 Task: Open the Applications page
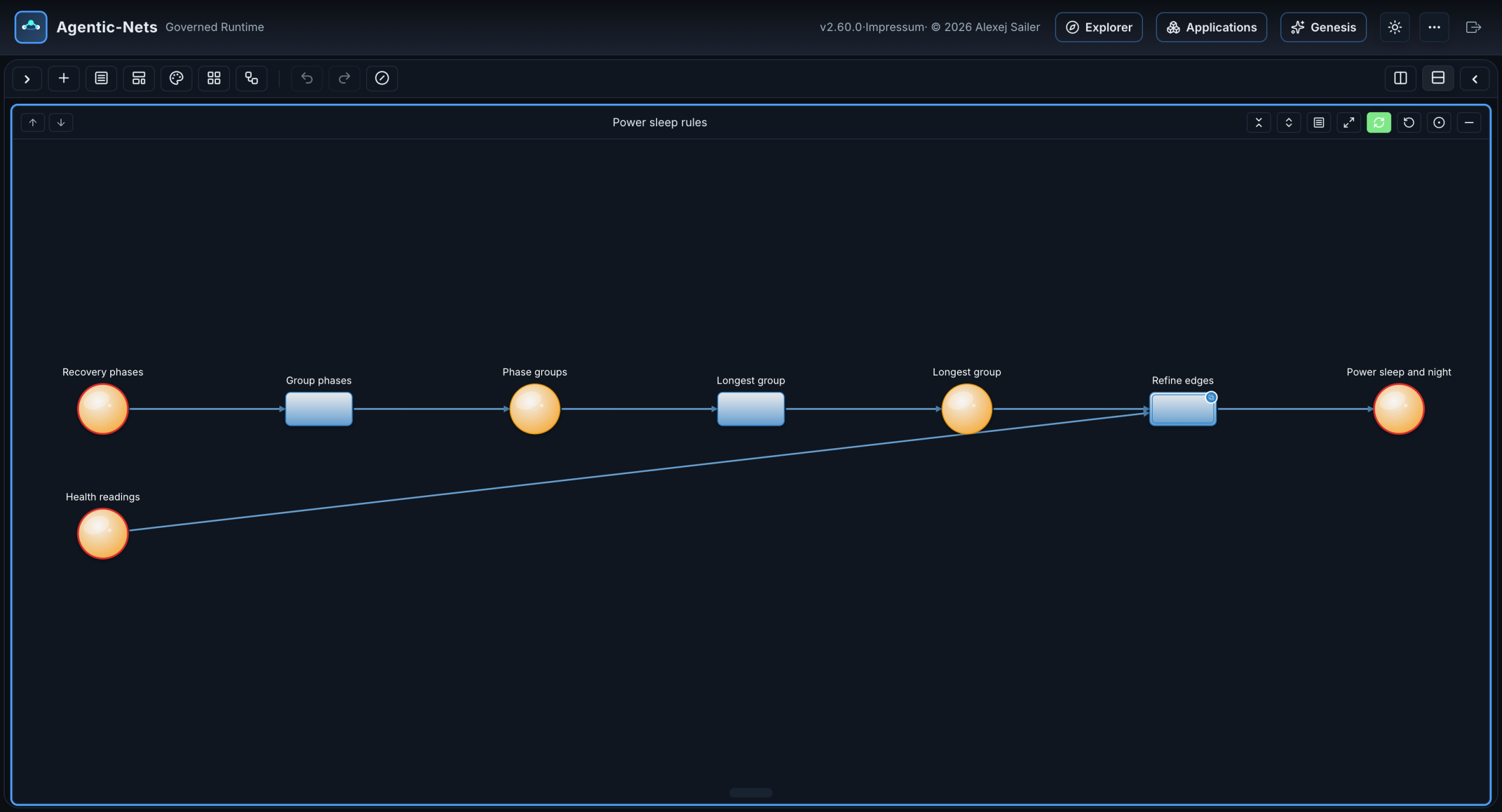point(1211,27)
